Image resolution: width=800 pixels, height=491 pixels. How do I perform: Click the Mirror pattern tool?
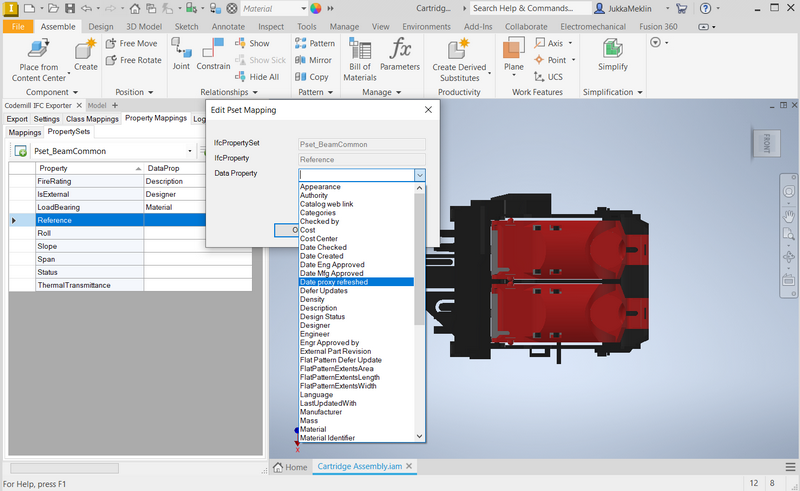[314, 60]
